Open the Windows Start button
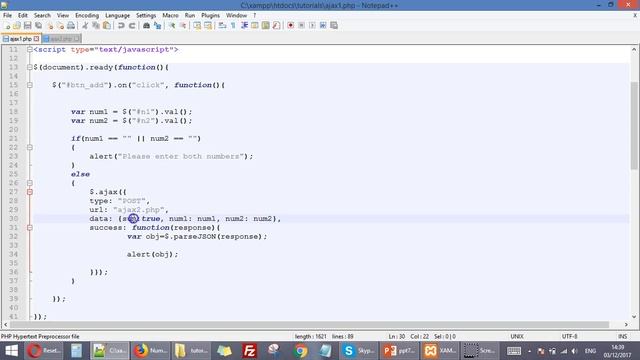The height and width of the screenshot is (360, 640). pos(11,351)
